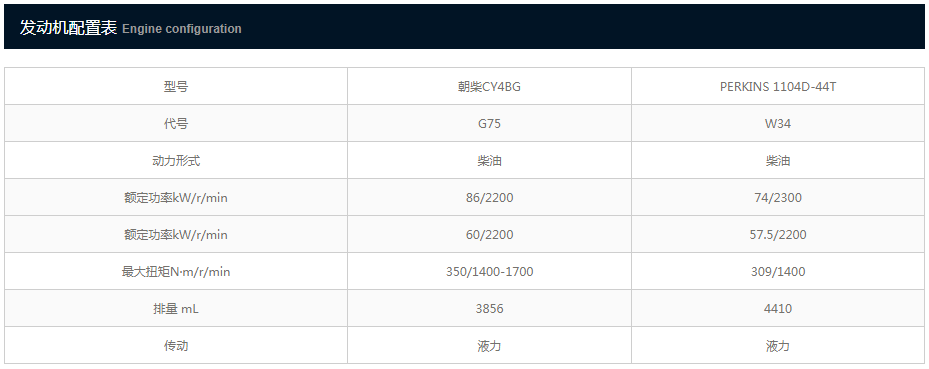Click the 朝柴CY4BG model cell
Image resolution: width=929 pixels, height=369 pixels.
pyautogui.click(x=489, y=86)
